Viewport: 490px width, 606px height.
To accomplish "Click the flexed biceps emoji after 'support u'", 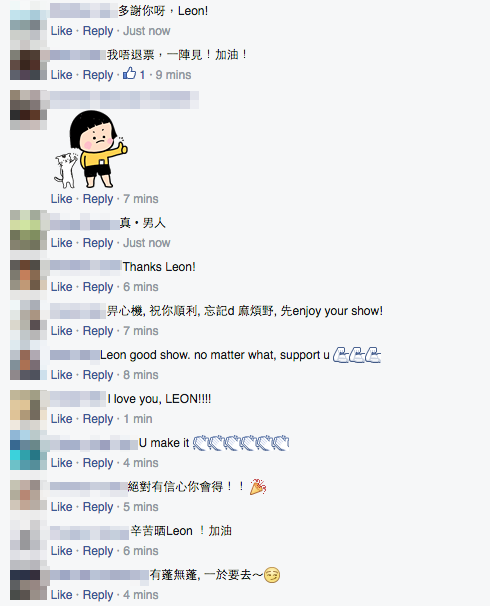I will pyautogui.click(x=357, y=355).
